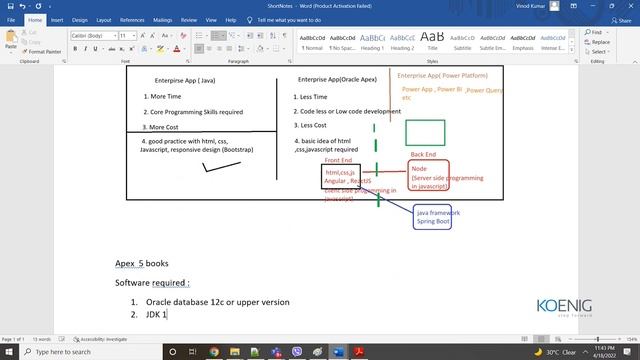Viewport: 640px width, 360px height.
Task: Toggle Subscript formatting
Action: pyautogui.click(x=122, y=49)
